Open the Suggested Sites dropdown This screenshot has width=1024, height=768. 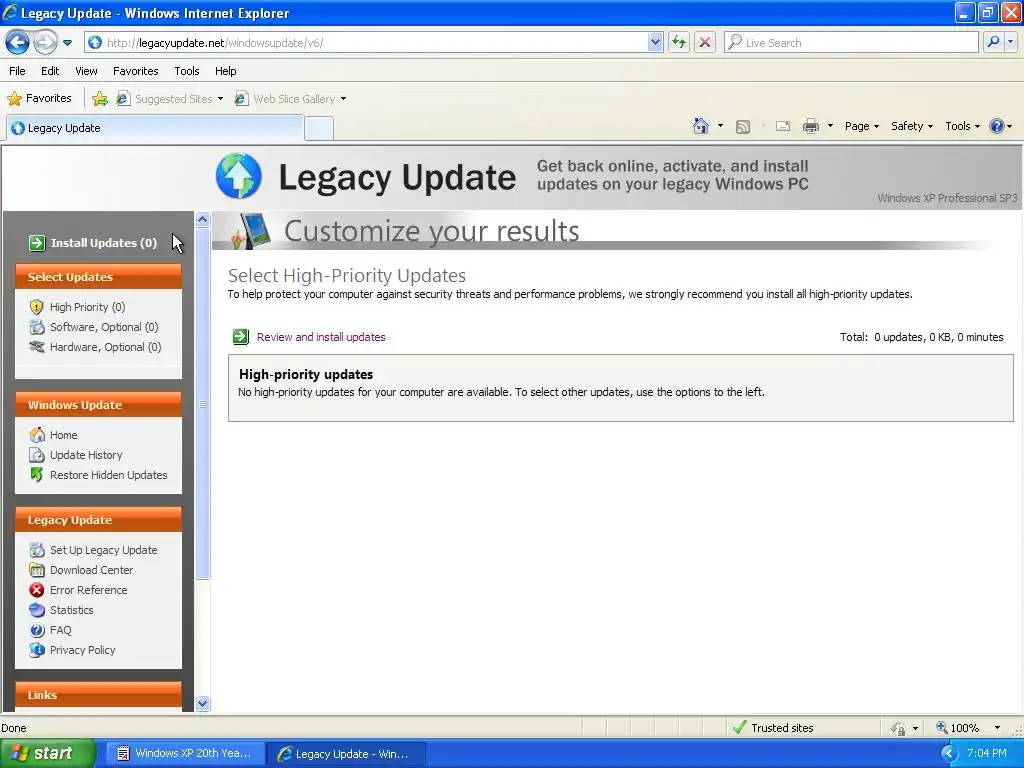[220, 99]
